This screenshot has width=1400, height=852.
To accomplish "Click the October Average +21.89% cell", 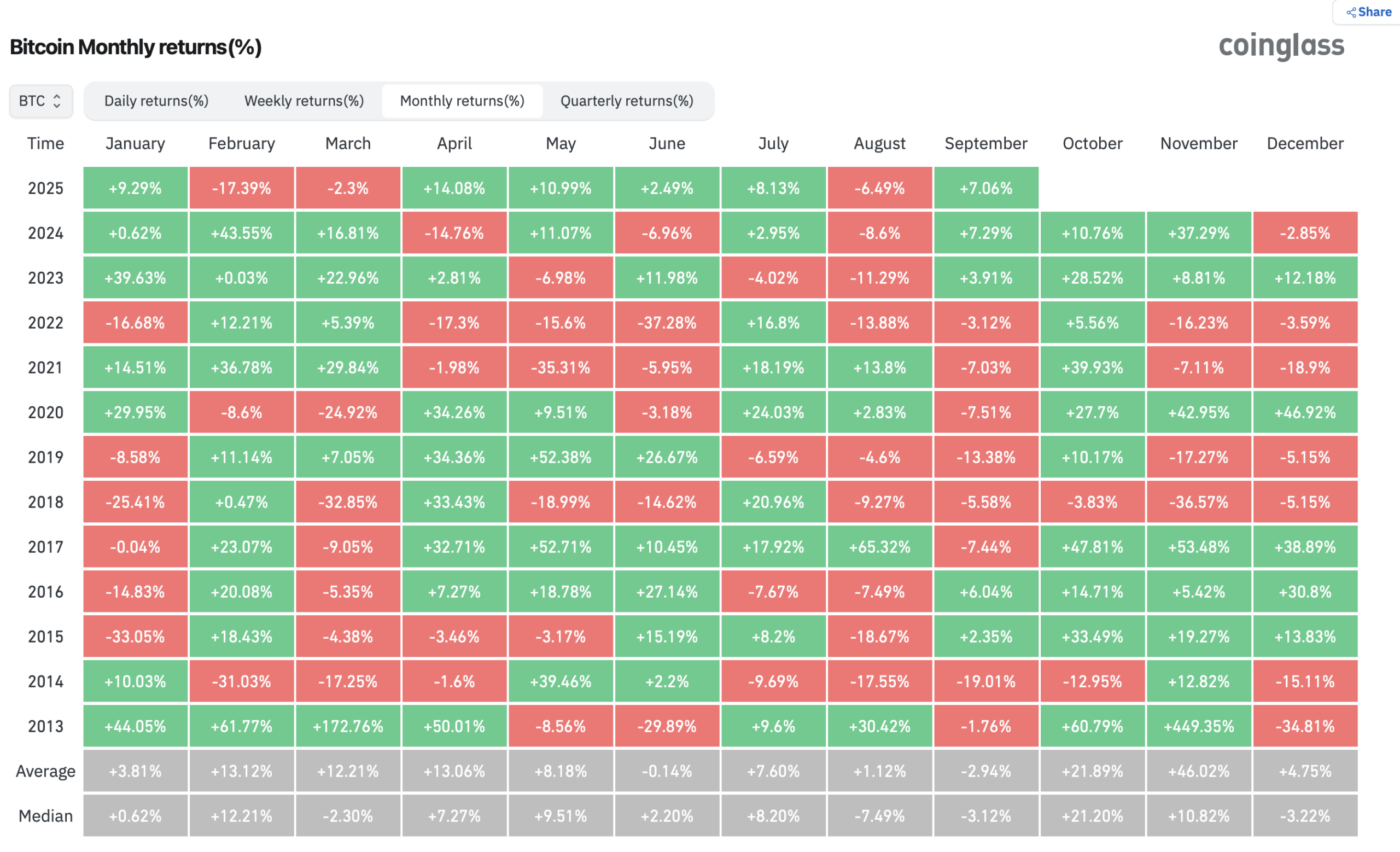I will 1092,772.
